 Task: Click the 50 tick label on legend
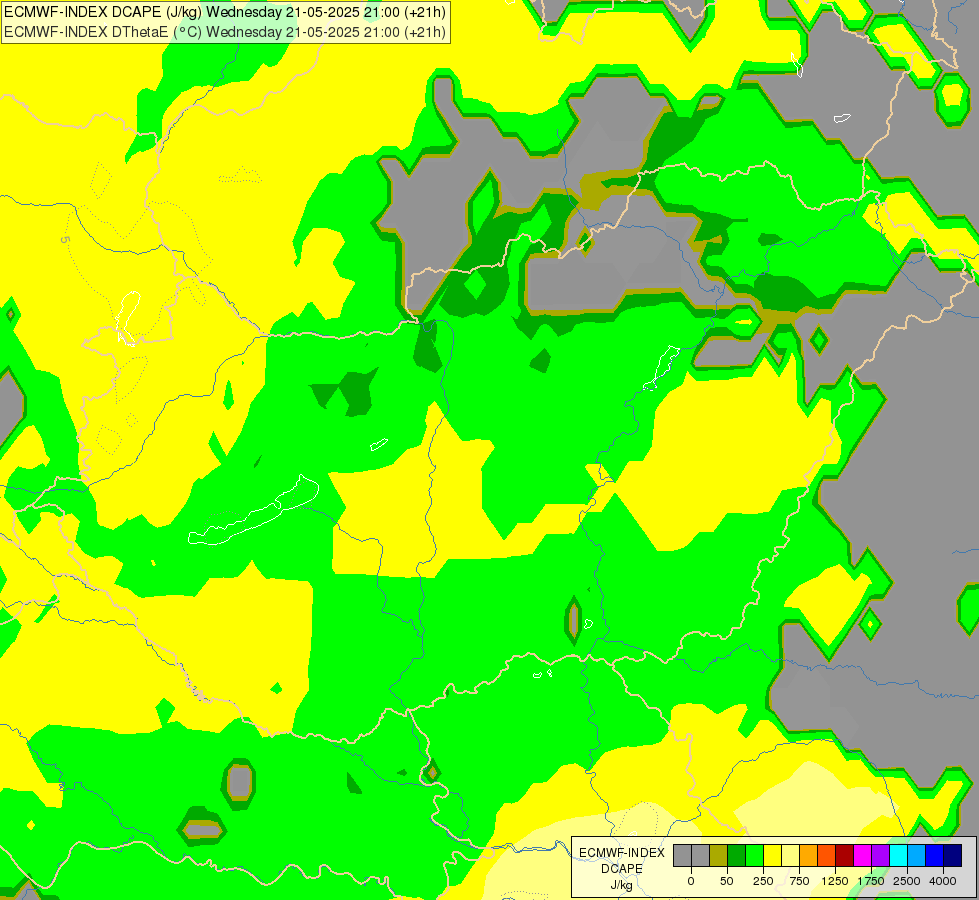pos(727,881)
